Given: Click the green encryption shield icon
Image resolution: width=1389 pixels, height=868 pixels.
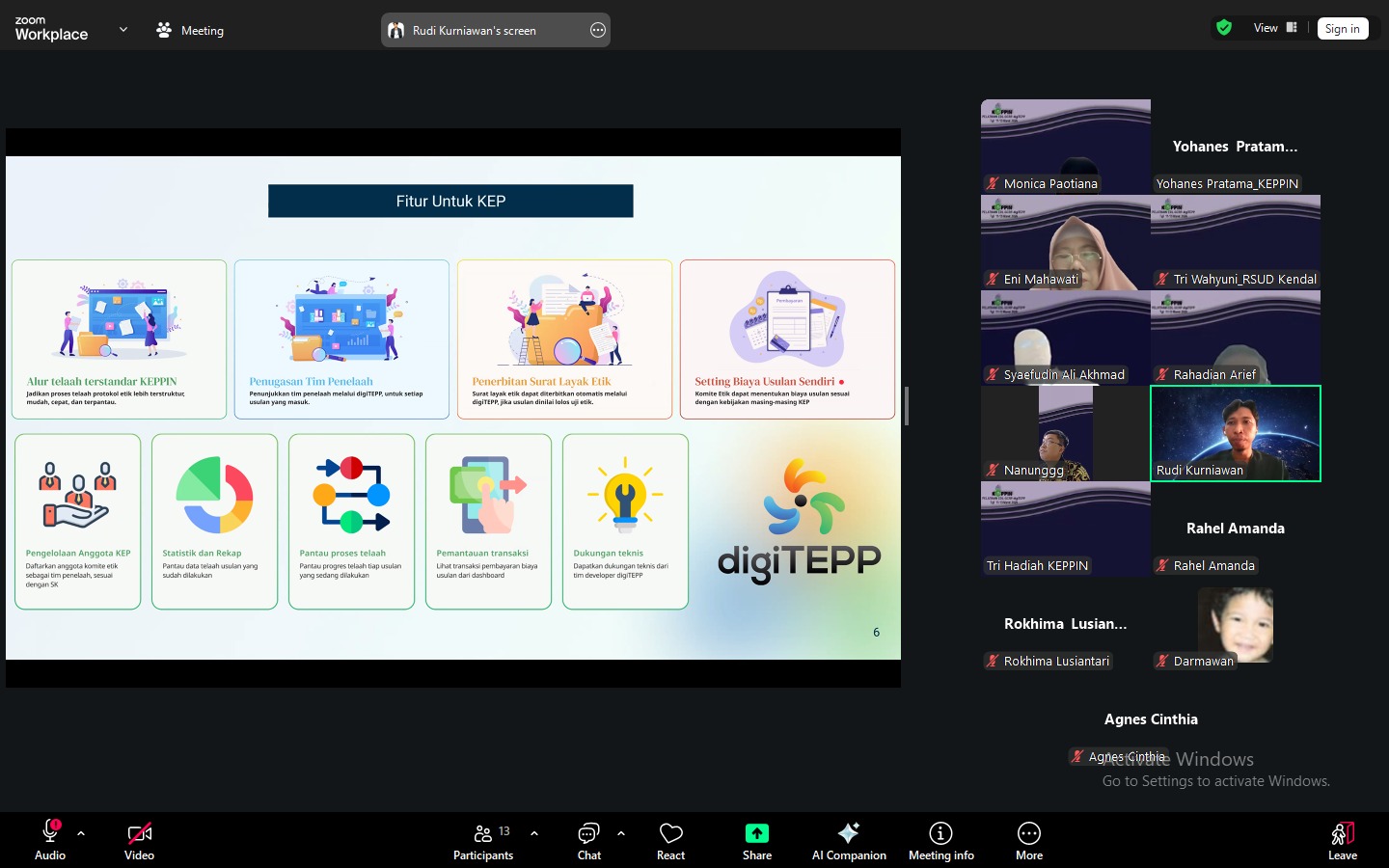Looking at the screenshot, I should (1224, 28).
